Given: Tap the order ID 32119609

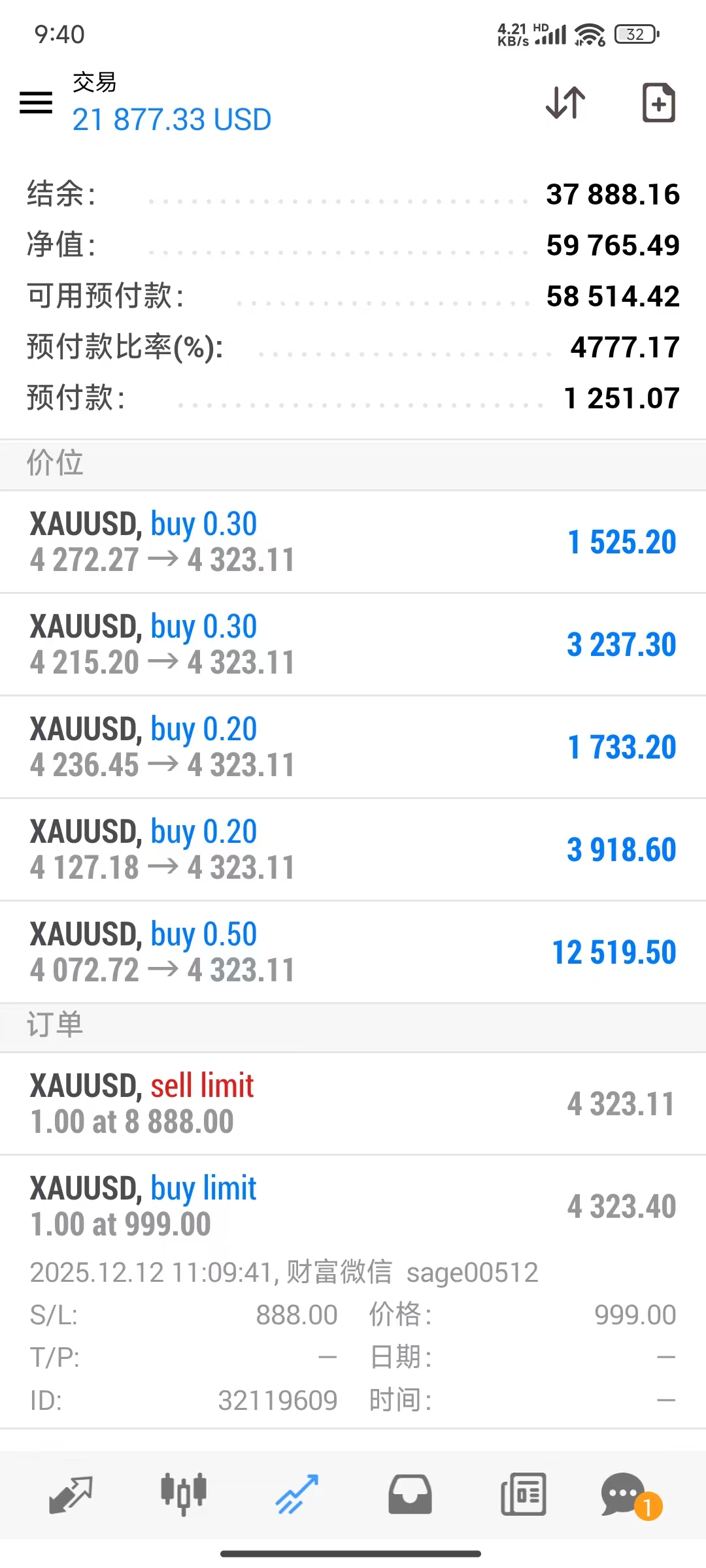Looking at the screenshot, I should (x=277, y=1400).
